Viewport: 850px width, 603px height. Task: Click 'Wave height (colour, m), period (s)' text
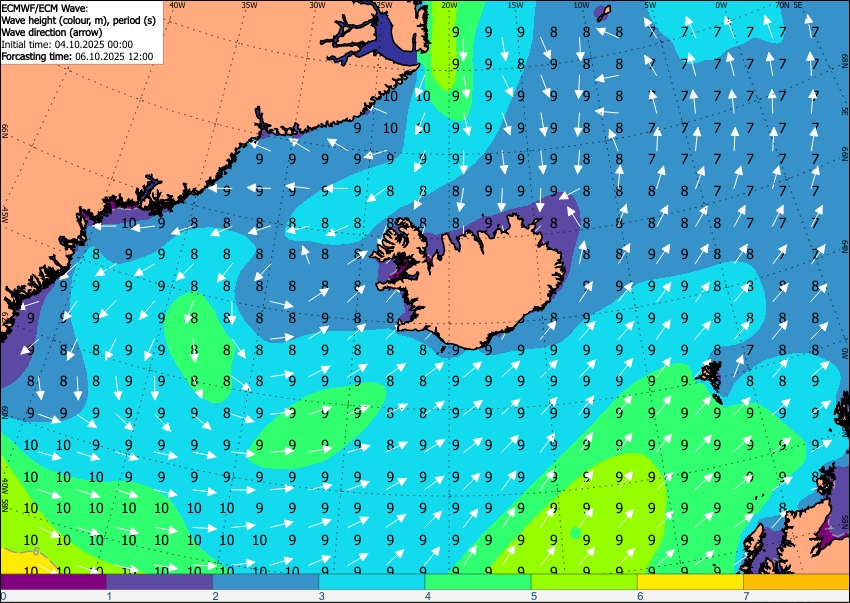(79, 20)
